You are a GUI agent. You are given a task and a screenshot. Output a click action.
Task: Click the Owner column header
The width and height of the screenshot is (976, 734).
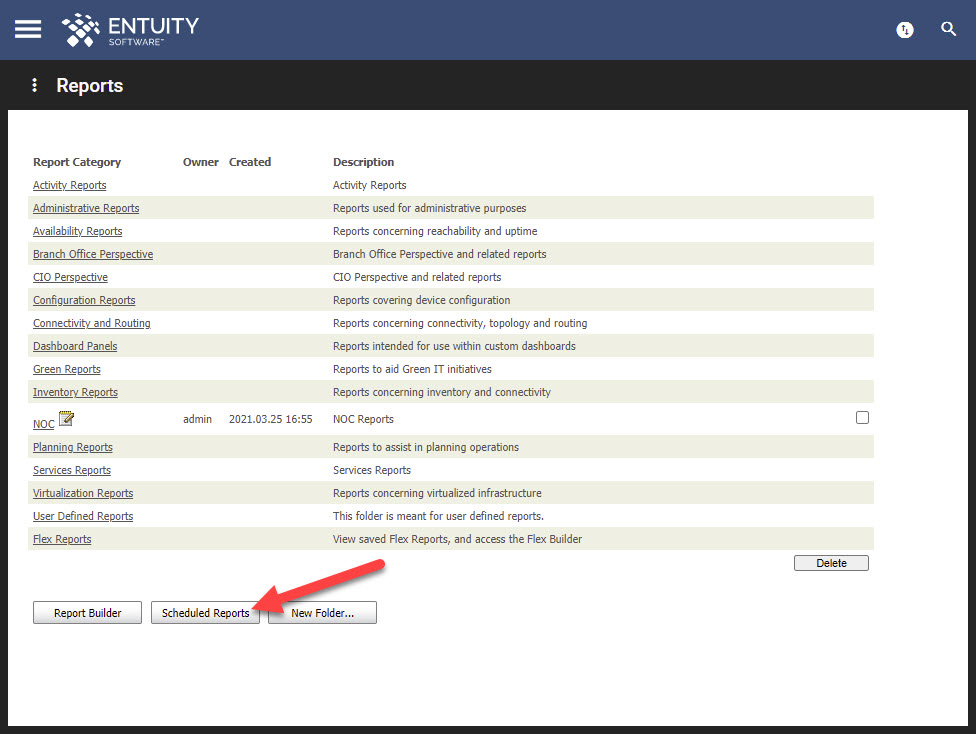tap(200, 162)
